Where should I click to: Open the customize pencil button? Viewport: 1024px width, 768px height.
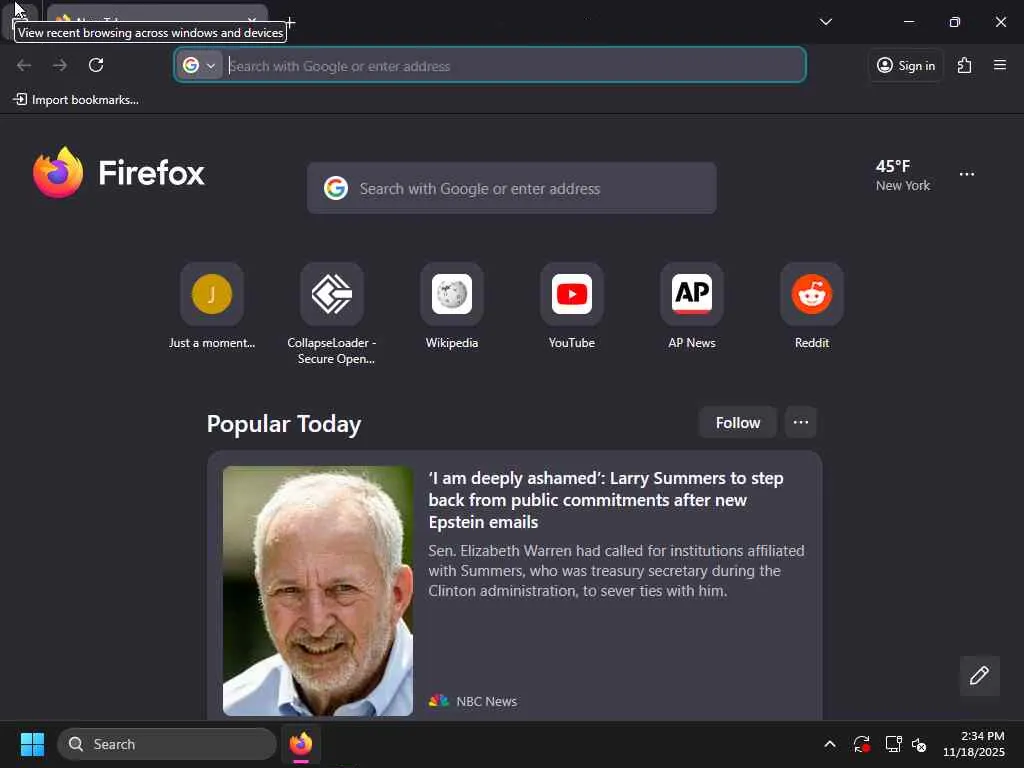pyautogui.click(x=980, y=675)
